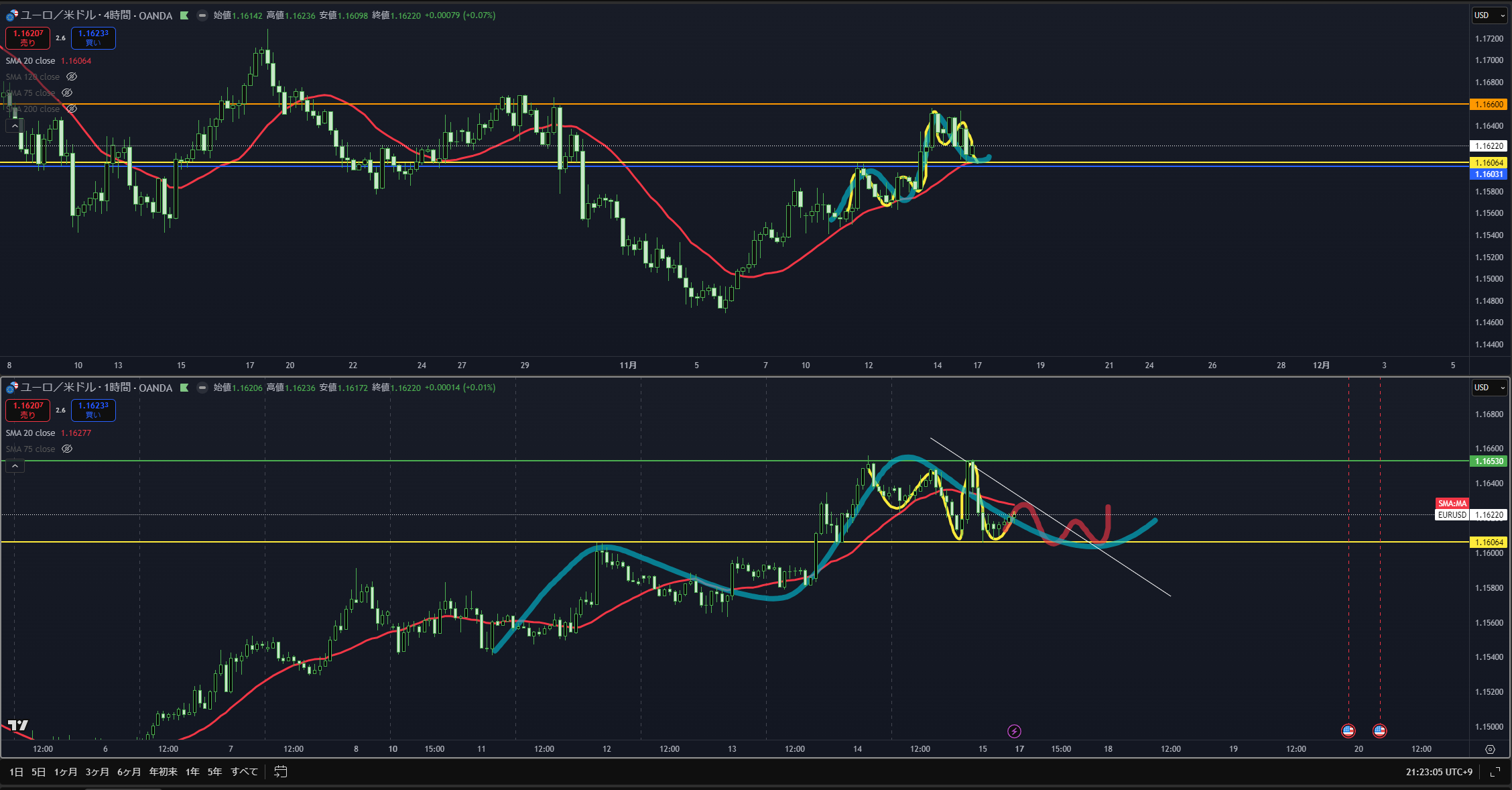
Task: Click the purple lightning event marker
Action: [x=1014, y=731]
